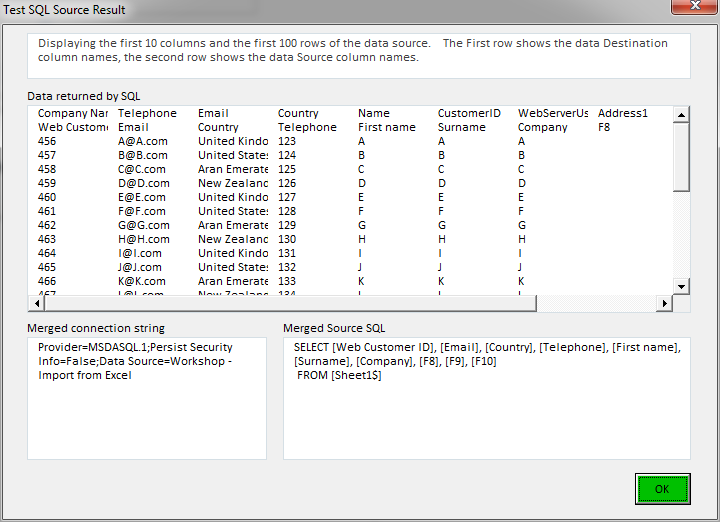Click the K@K.com email cell
This screenshot has height=522, width=720.
(x=143, y=281)
